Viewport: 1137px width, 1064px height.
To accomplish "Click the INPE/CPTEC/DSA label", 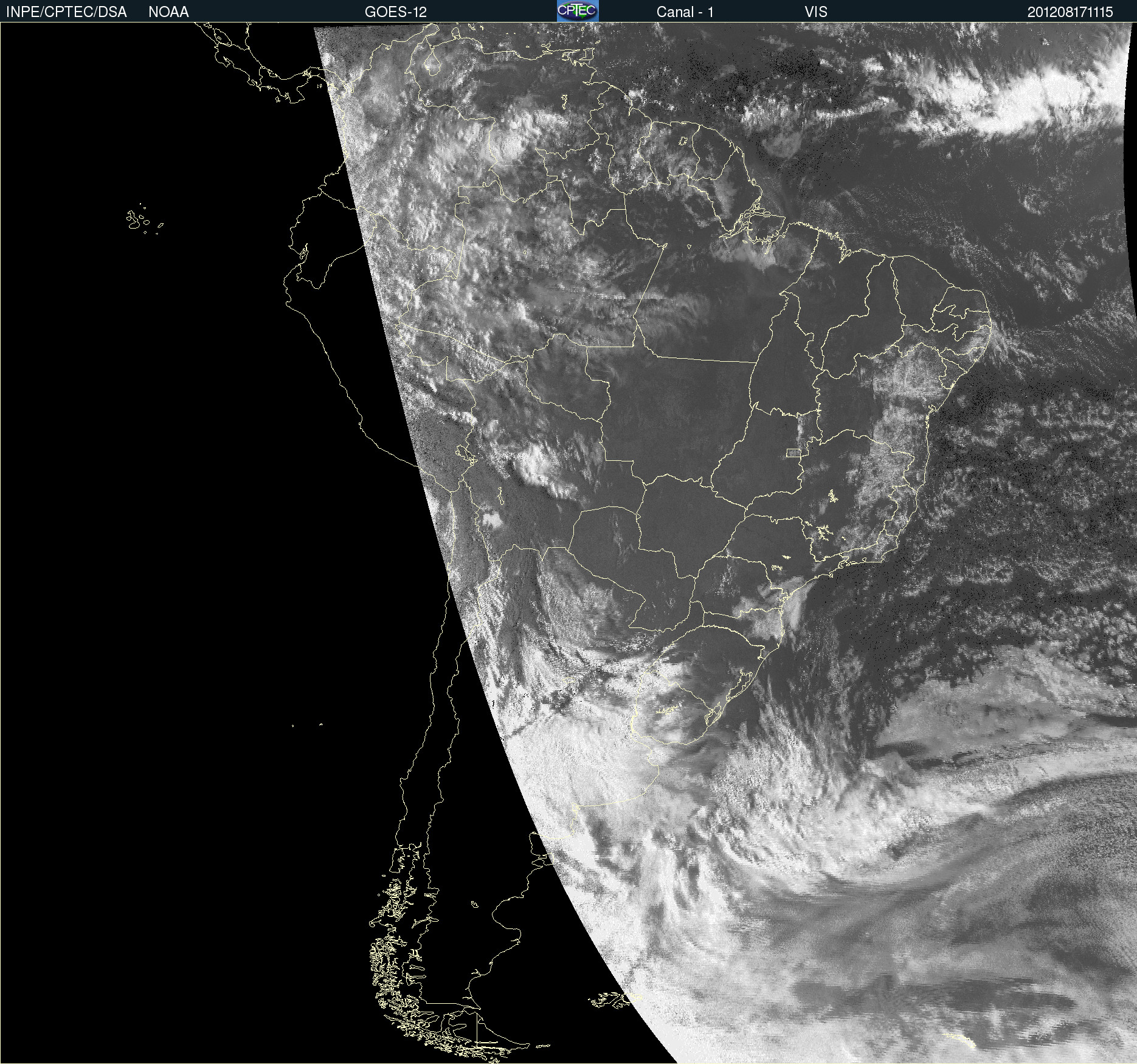I will pyautogui.click(x=66, y=12).
